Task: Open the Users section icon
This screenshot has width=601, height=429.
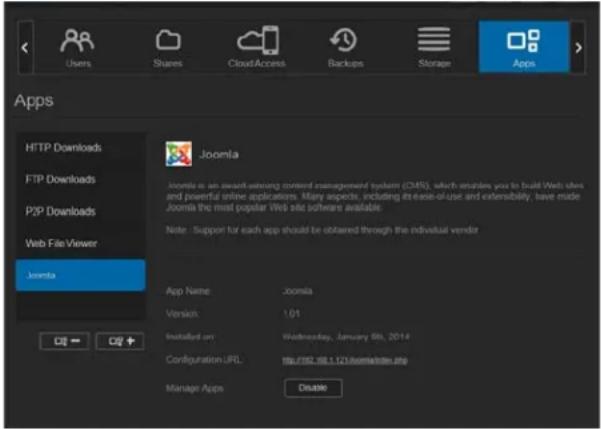Action: click(77, 40)
